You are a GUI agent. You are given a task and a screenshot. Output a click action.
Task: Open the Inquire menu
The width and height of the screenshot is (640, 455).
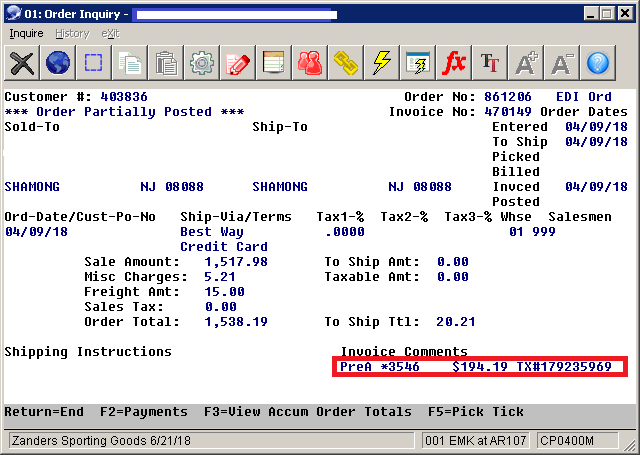coord(26,33)
